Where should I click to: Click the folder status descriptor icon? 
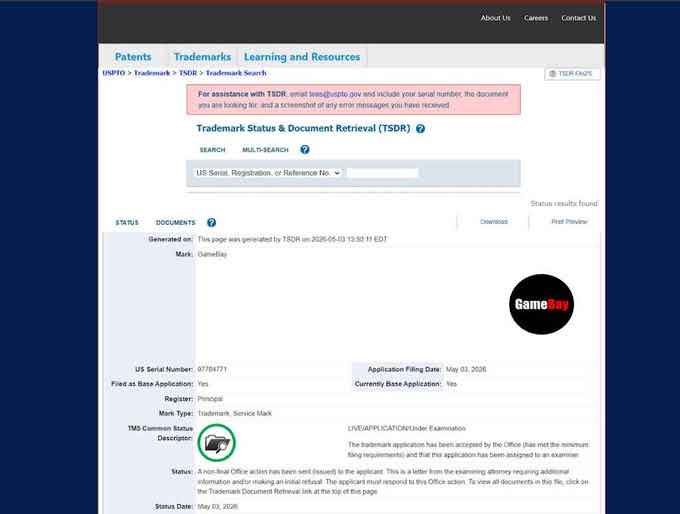click(216, 443)
